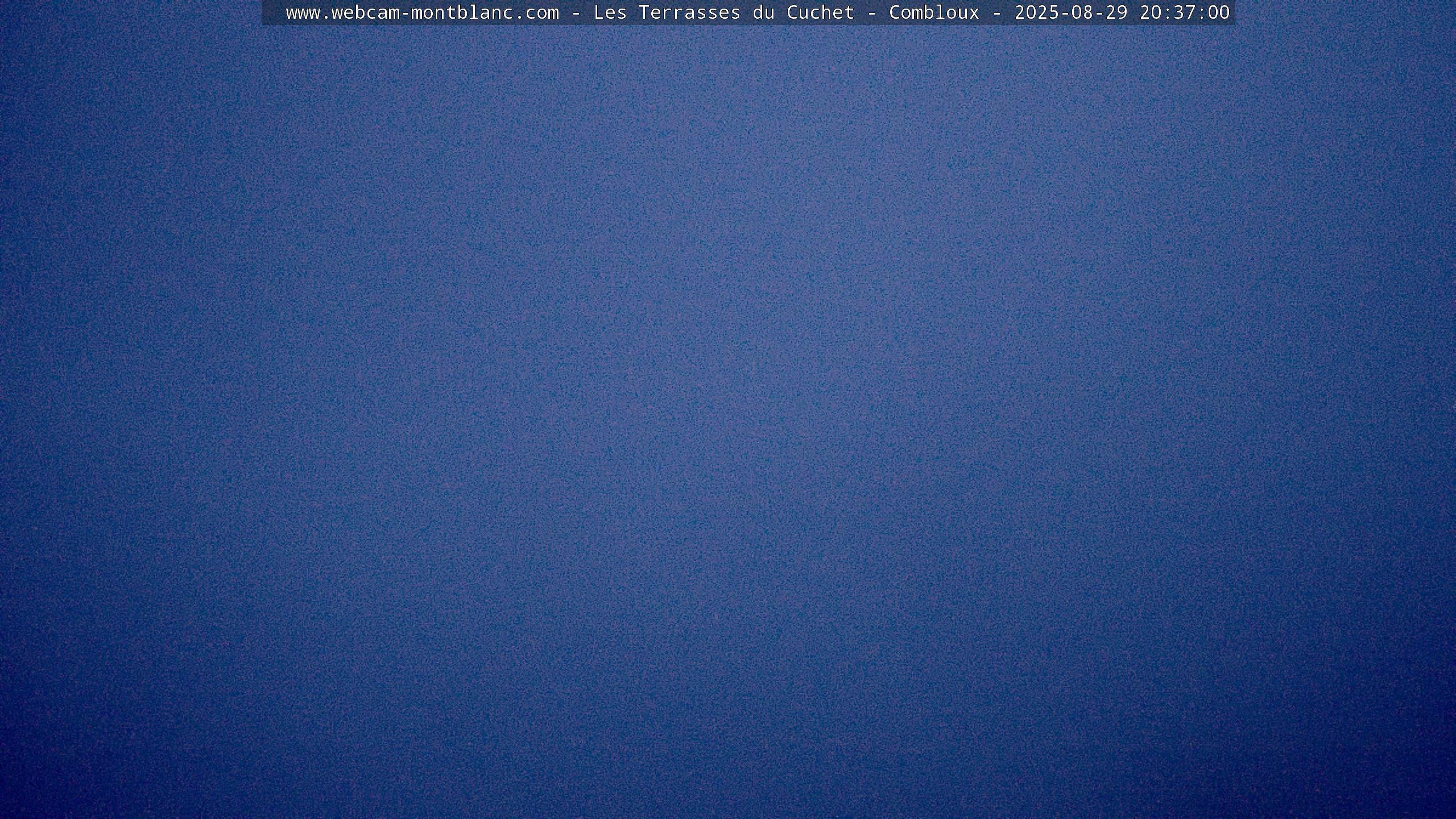Click the hour "20" in the timestamp
The width and height of the screenshot is (1456, 819).
click(1151, 13)
